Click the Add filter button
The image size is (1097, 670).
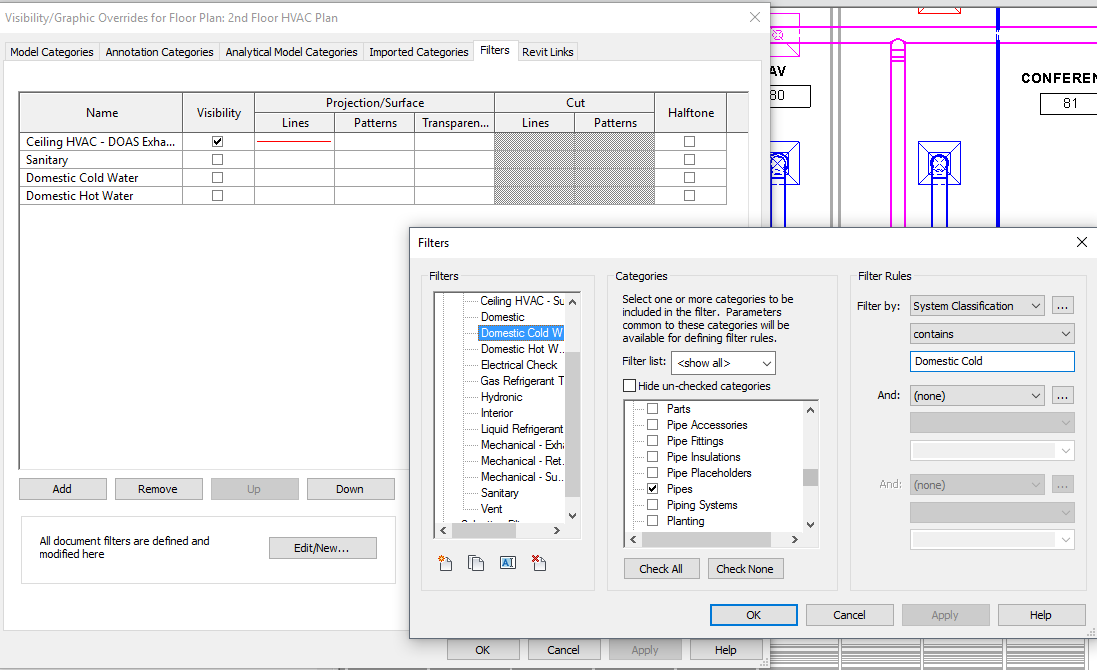(62, 489)
